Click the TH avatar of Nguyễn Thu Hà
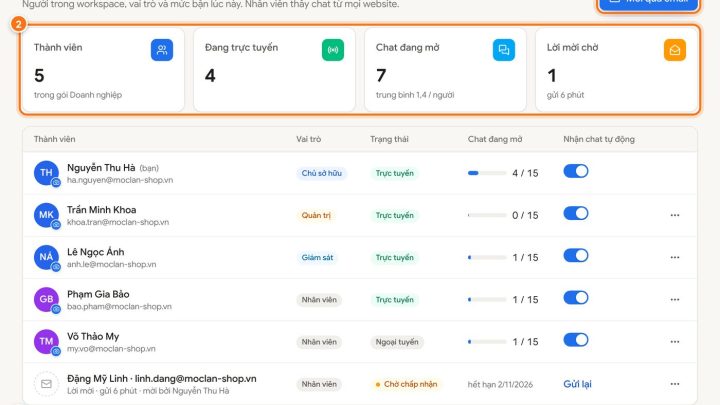This screenshot has width=720, height=405. 46,173
